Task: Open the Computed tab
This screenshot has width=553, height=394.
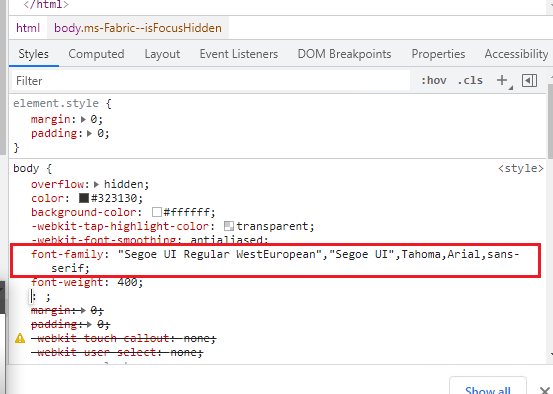Action: (x=96, y=54)
